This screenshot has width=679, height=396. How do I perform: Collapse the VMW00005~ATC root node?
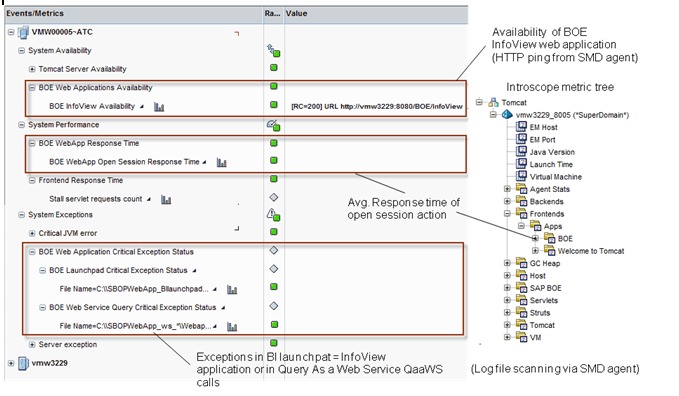[11, 32]
